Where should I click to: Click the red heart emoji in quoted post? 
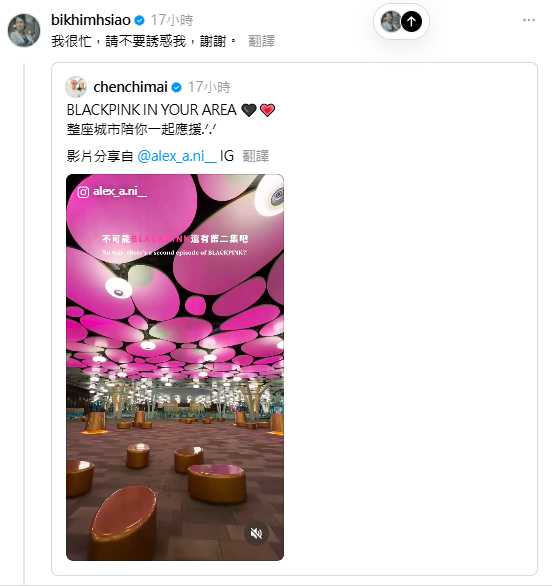tap(267, 110)
